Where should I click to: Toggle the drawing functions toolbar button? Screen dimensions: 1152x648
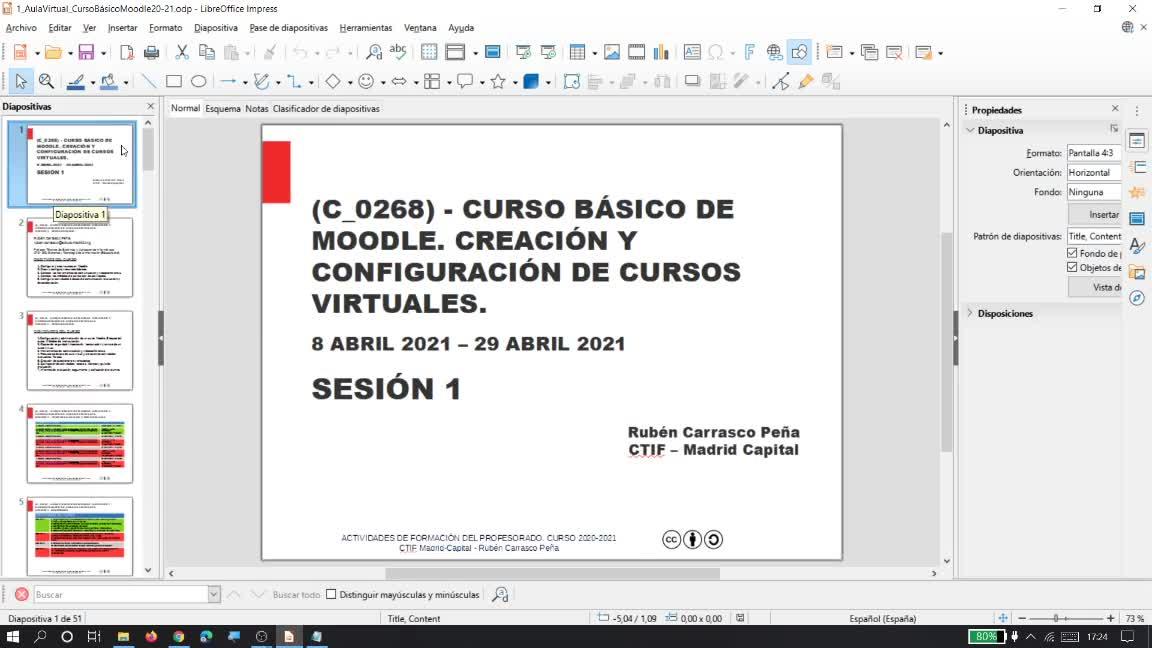(x=799, y=52)
